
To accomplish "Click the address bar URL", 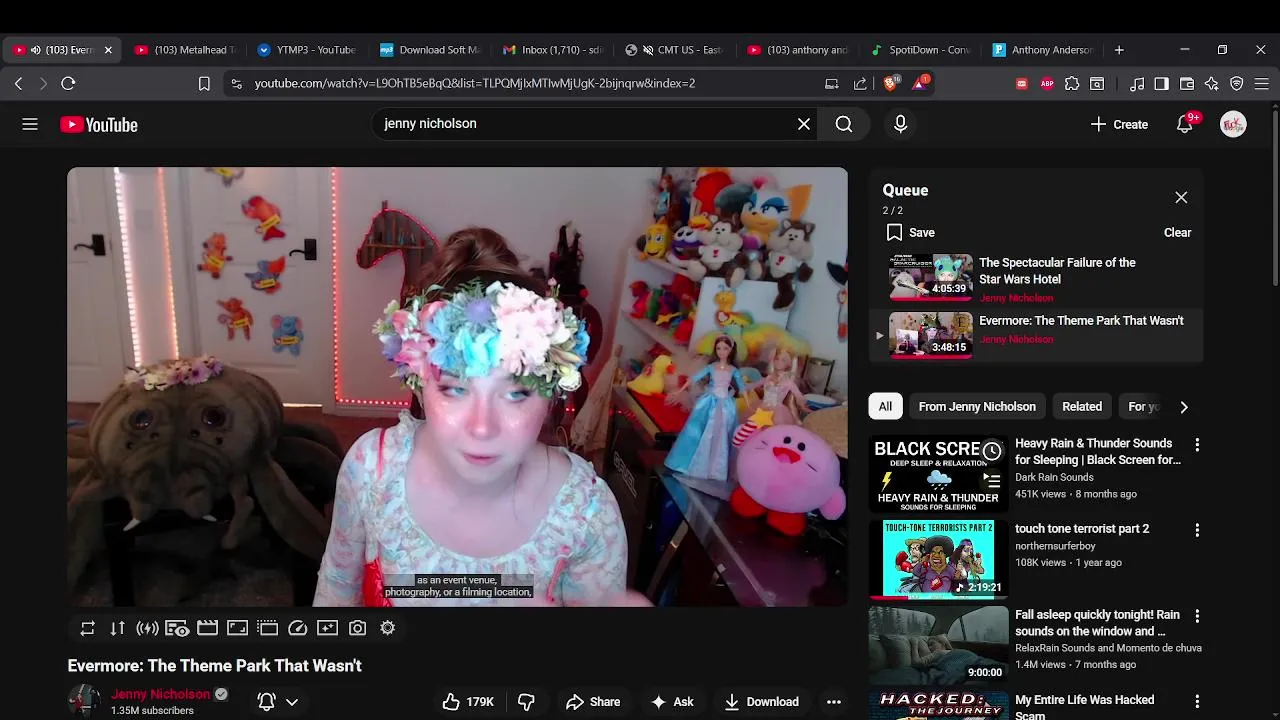I will [475, 84].
